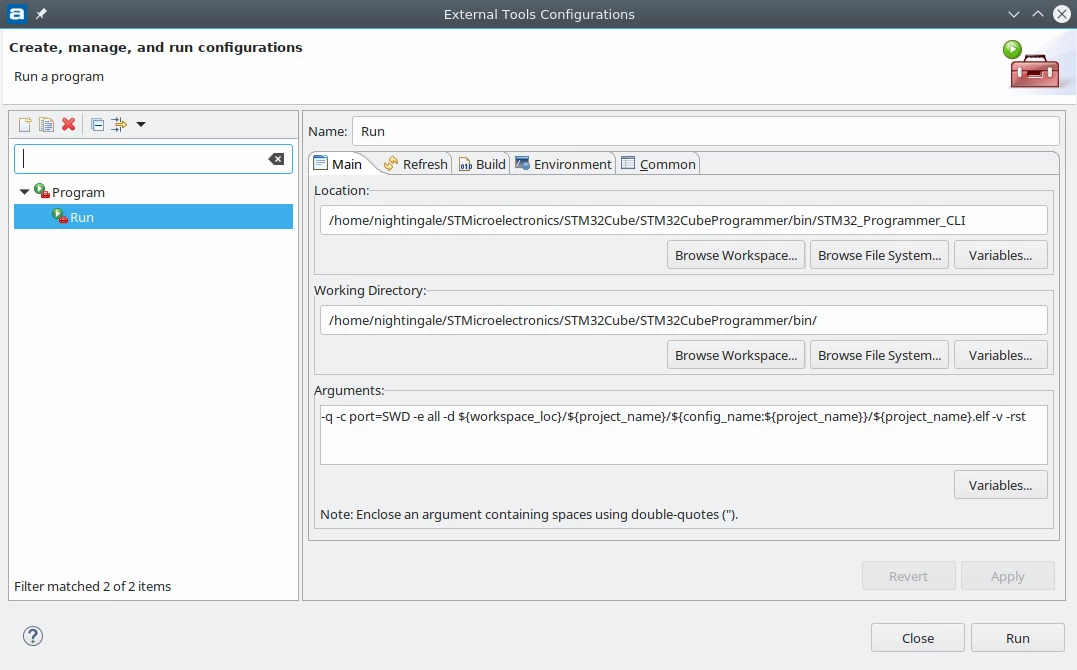This screenshot has width=1077, height=670.
Task: Click the Run button at the bottom
Action: point(1018,638)
